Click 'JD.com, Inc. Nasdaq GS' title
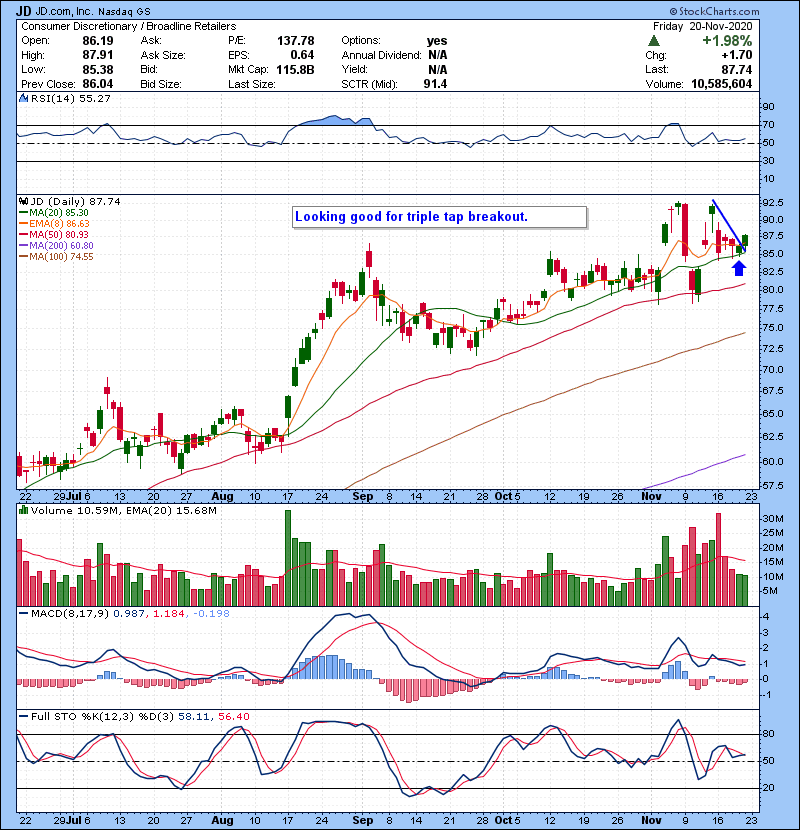 click(93, 12)
